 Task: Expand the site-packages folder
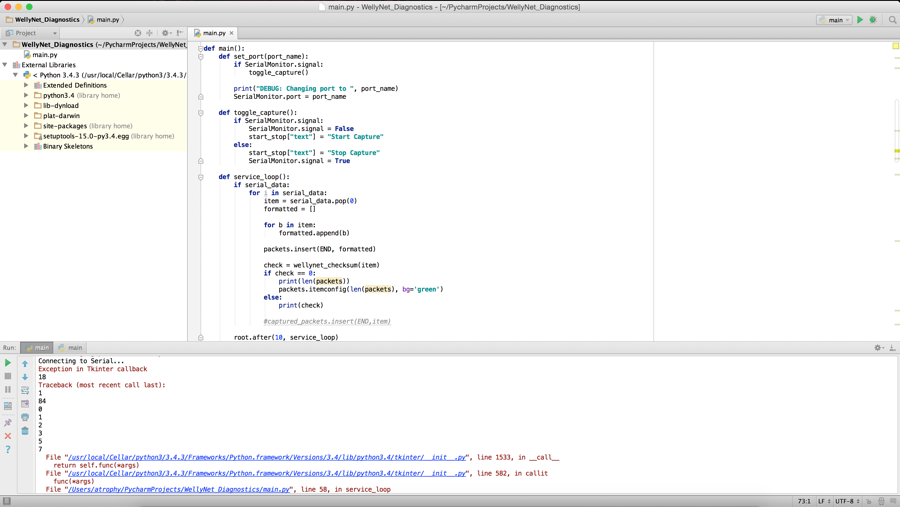pyautogui.click(x=26, y=126)
